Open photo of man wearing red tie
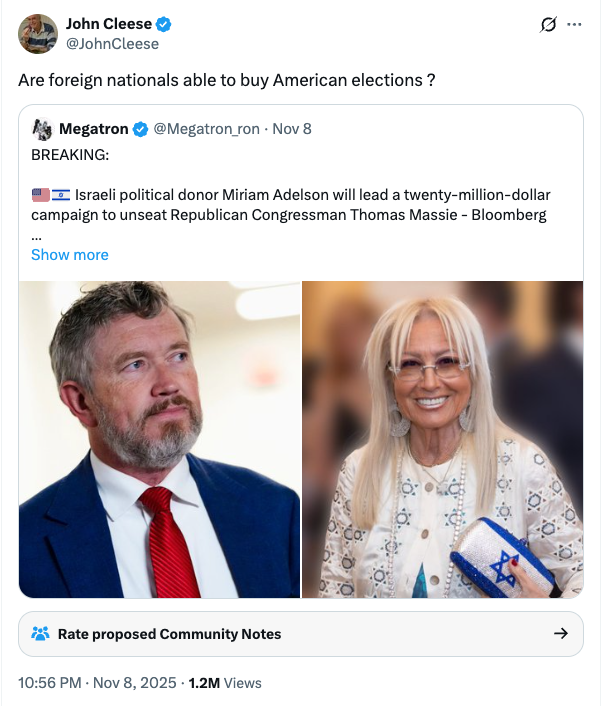The width and height of the screenshot is (603, 706). (160, 439)
